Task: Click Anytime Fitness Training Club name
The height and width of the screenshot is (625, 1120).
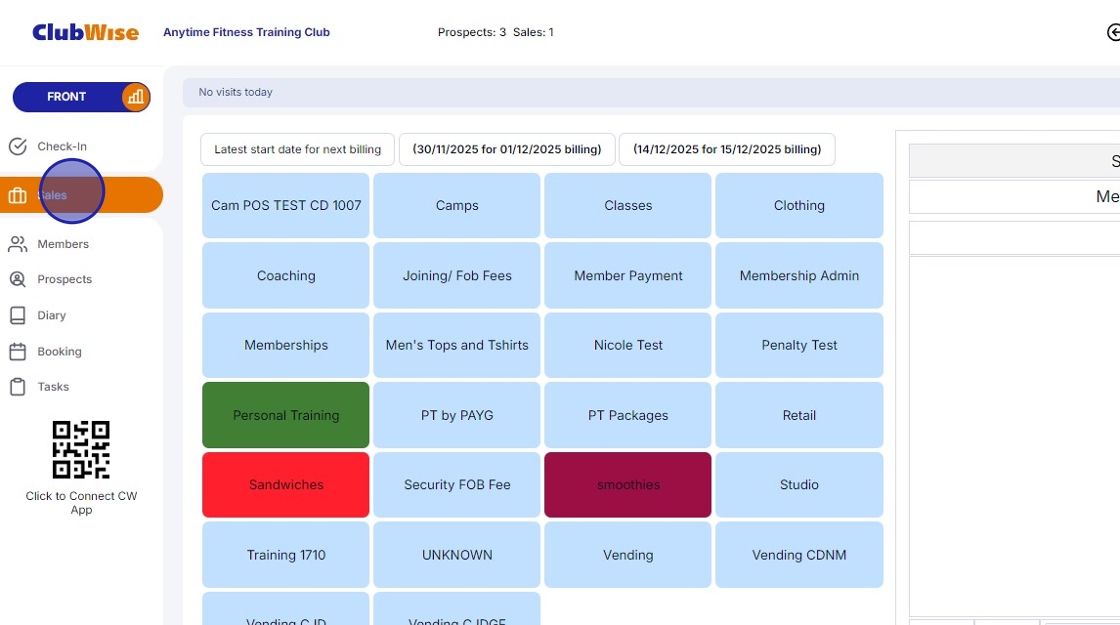Action: point(246,32)
